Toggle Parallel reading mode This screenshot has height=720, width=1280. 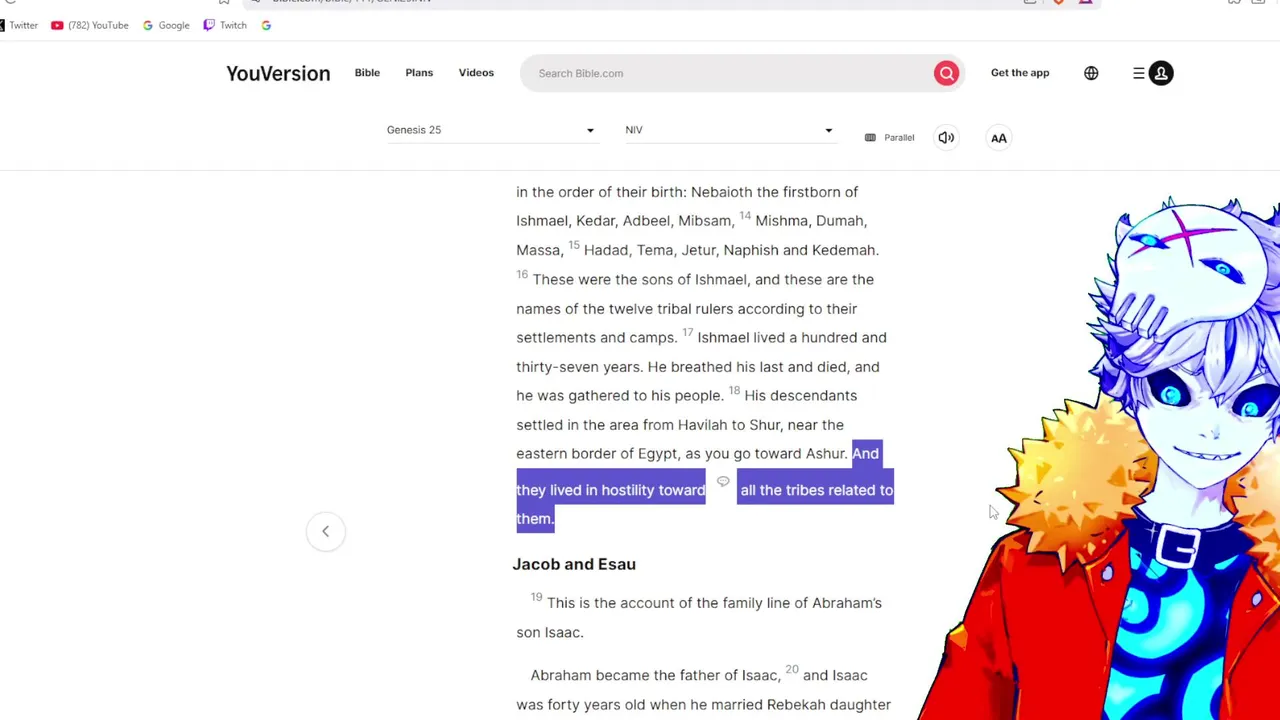click(x=890, y=138)
